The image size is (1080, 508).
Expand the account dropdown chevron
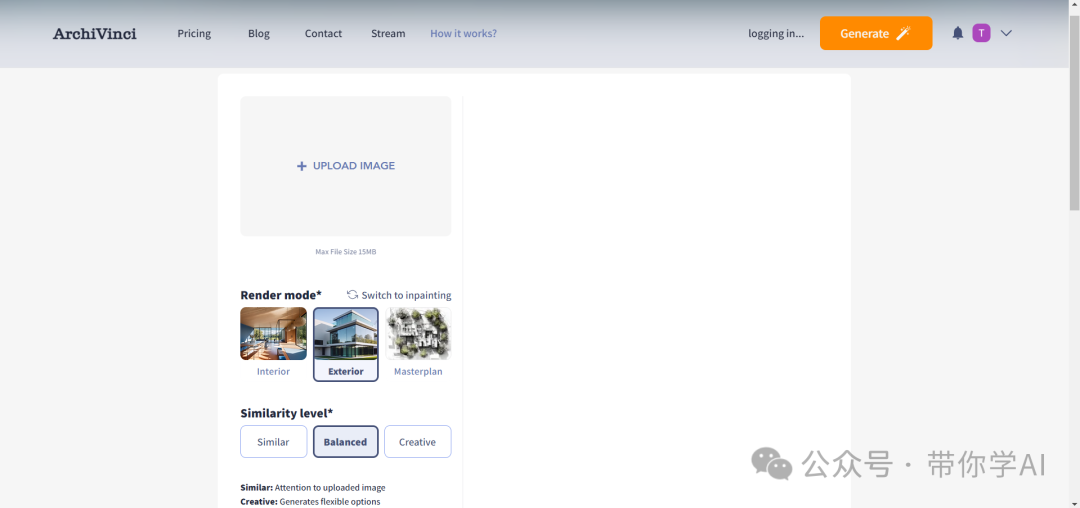click(1006, 33)
